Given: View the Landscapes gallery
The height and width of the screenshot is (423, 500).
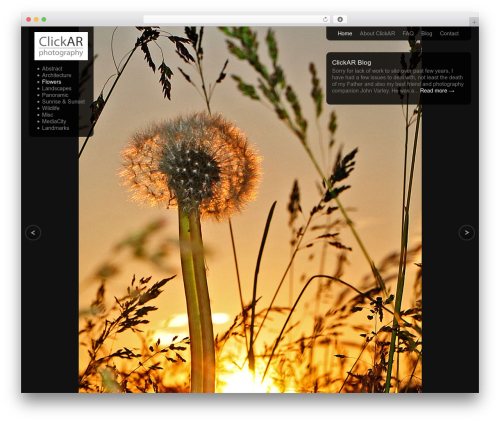Looking at the screenshot, I should point(56,88).
